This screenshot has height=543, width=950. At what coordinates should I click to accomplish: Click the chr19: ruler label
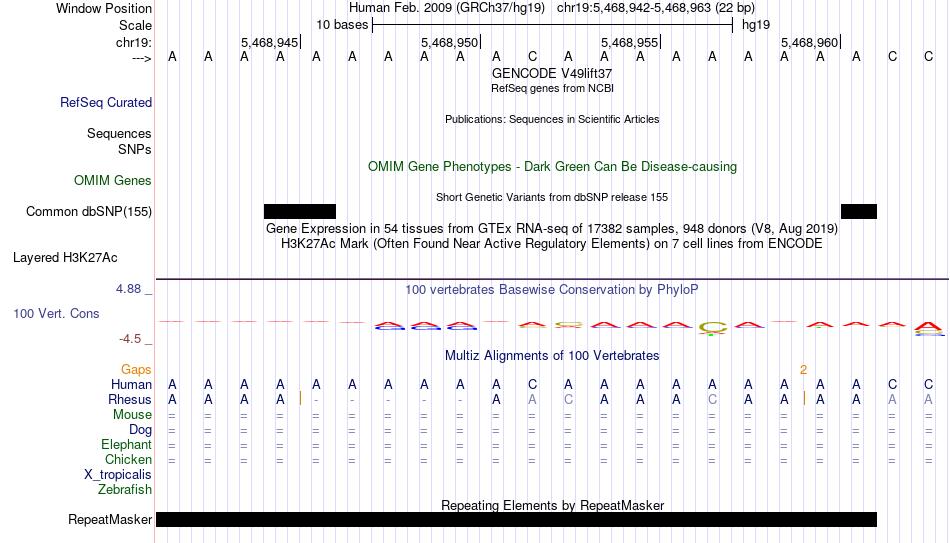click(134, 42)
